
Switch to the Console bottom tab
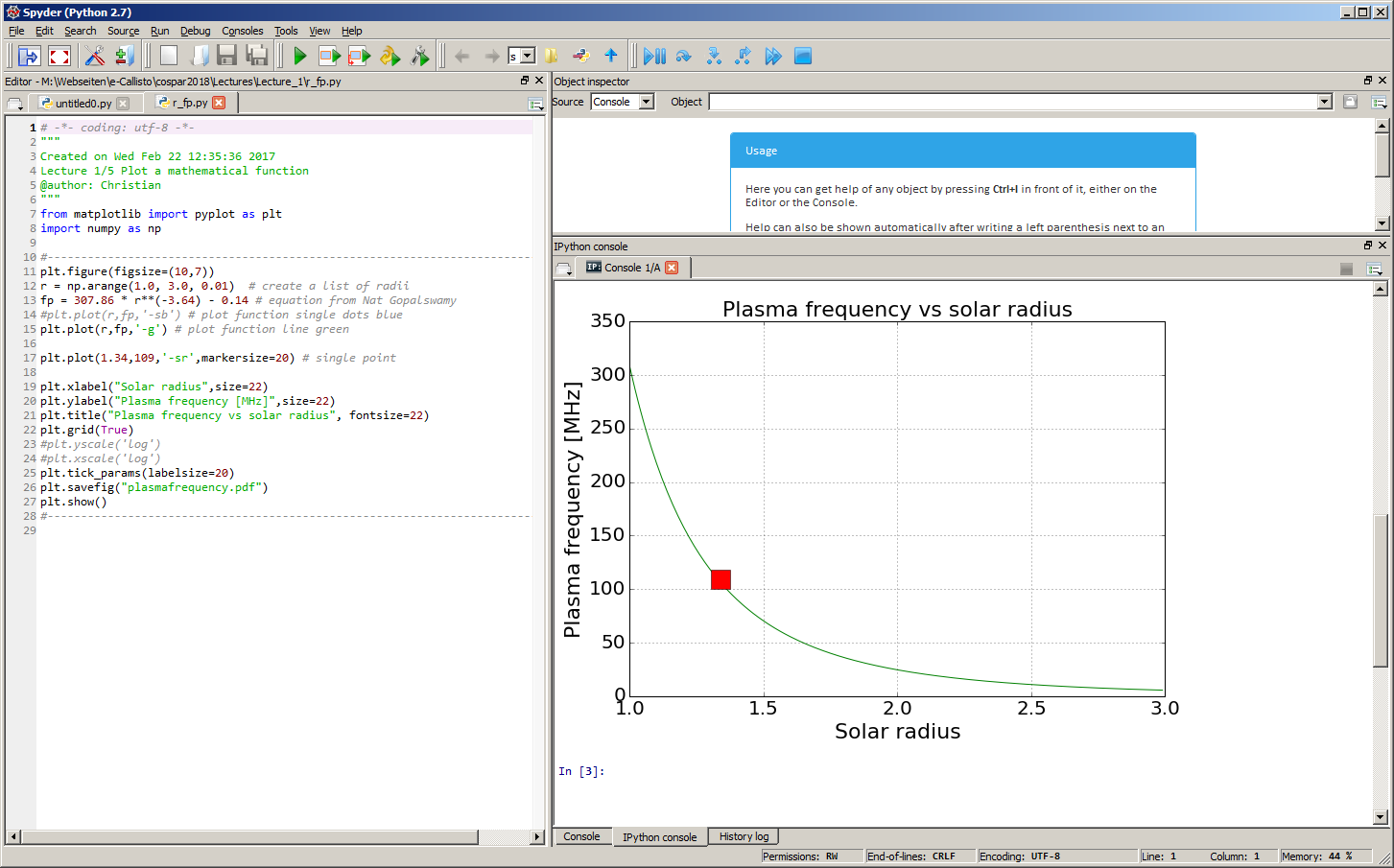(x=581, y=836)
